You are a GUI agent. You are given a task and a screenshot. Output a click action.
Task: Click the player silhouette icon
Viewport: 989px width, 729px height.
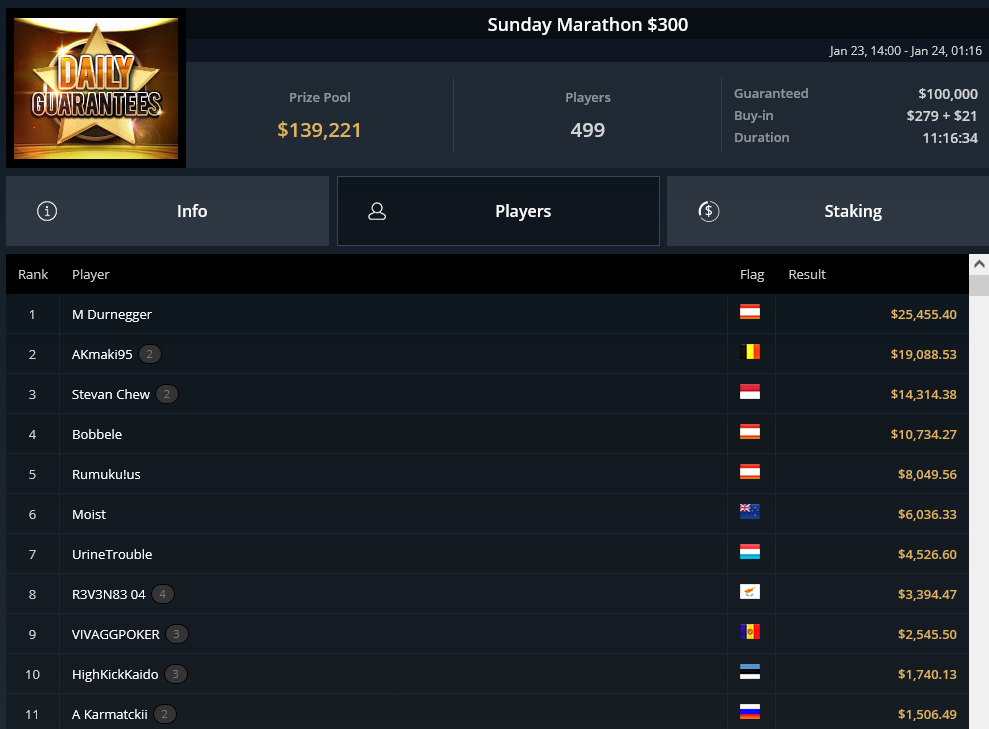(377, 211)
